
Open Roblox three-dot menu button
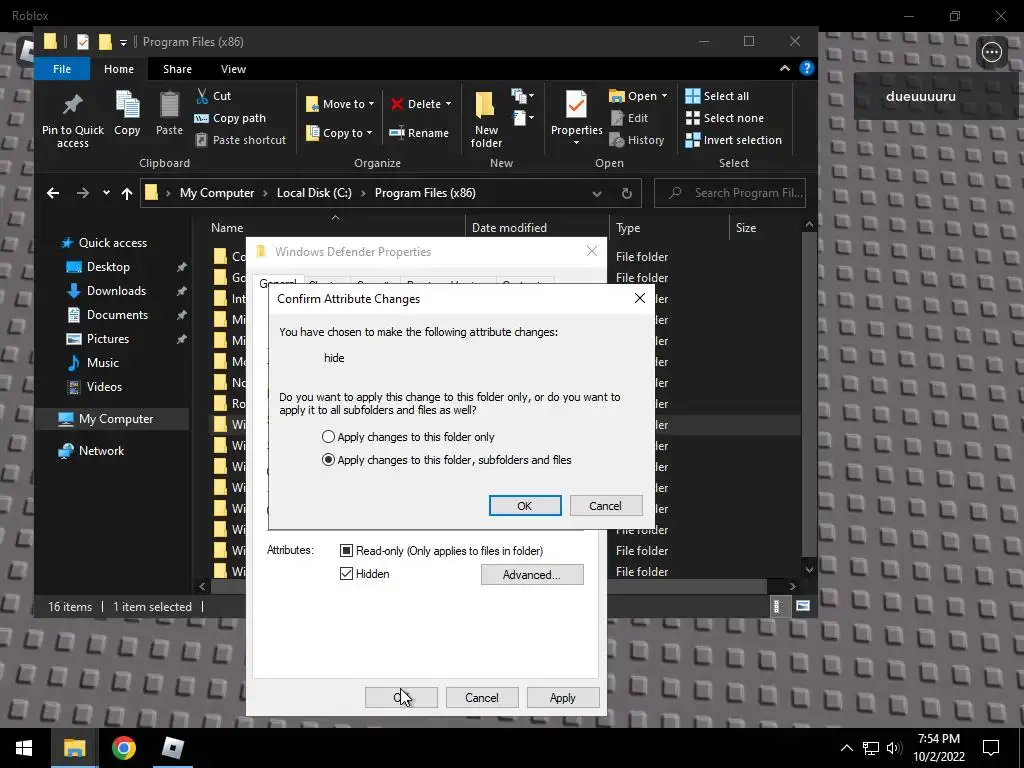[991, 52]
